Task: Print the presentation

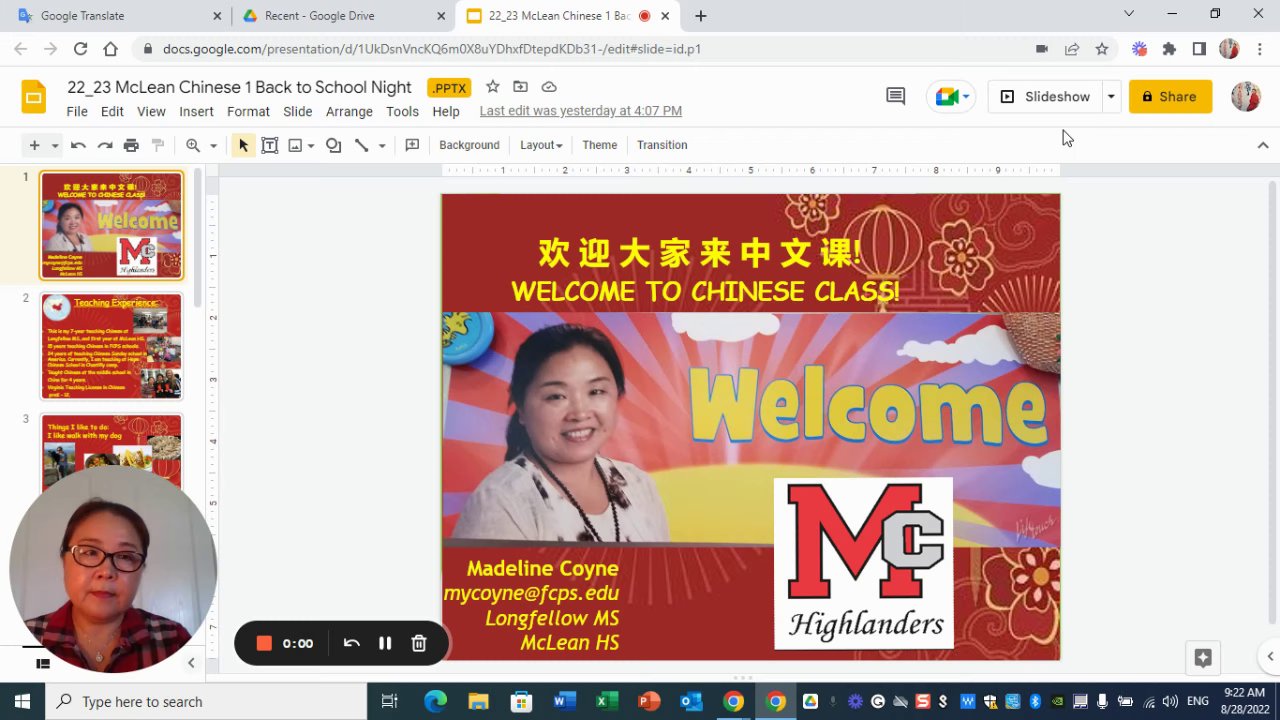Action: coord(131,145)
